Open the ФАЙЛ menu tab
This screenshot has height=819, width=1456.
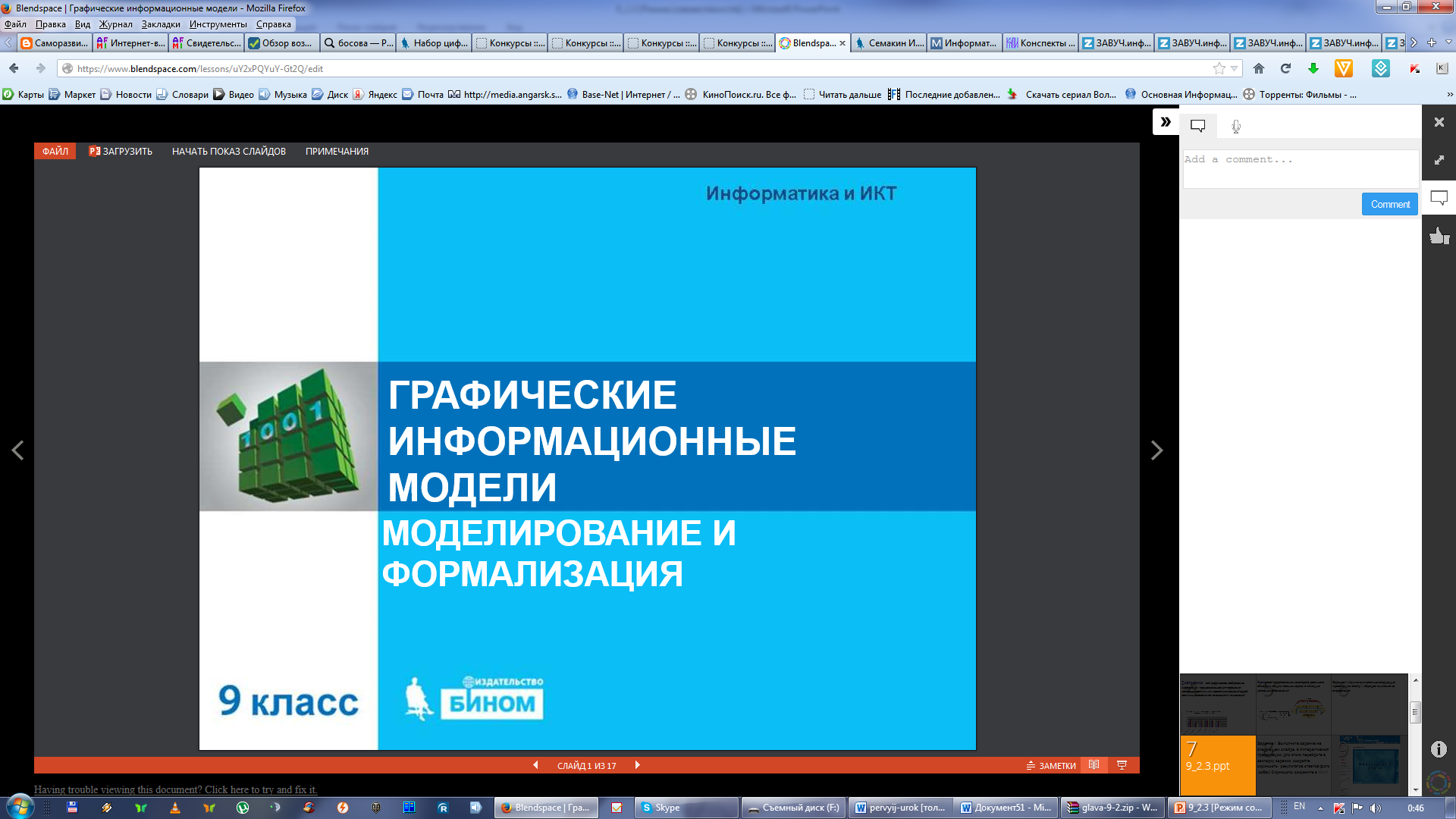[x=55, y=152]
